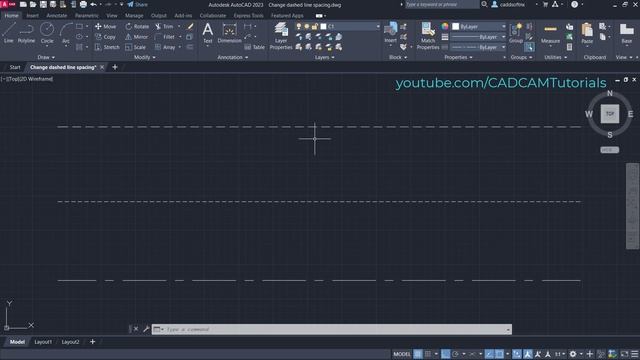Switch to the Manage ribbon tab
This screenshot has width=640, height=360.
click(134, 16)
